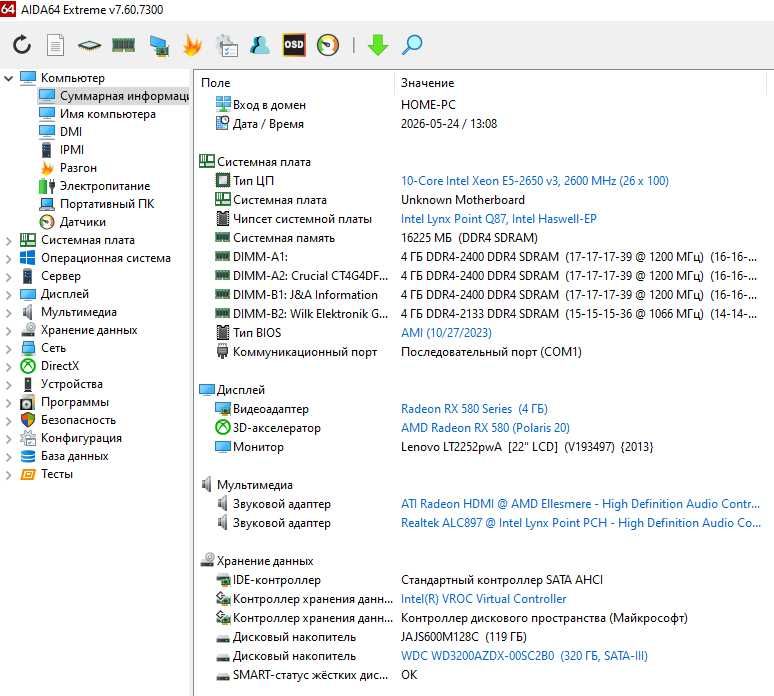This screenshot has width=774, height=696.
Task: Open the CPU chip toolbar icon
Action: click(x=89, y=45)
